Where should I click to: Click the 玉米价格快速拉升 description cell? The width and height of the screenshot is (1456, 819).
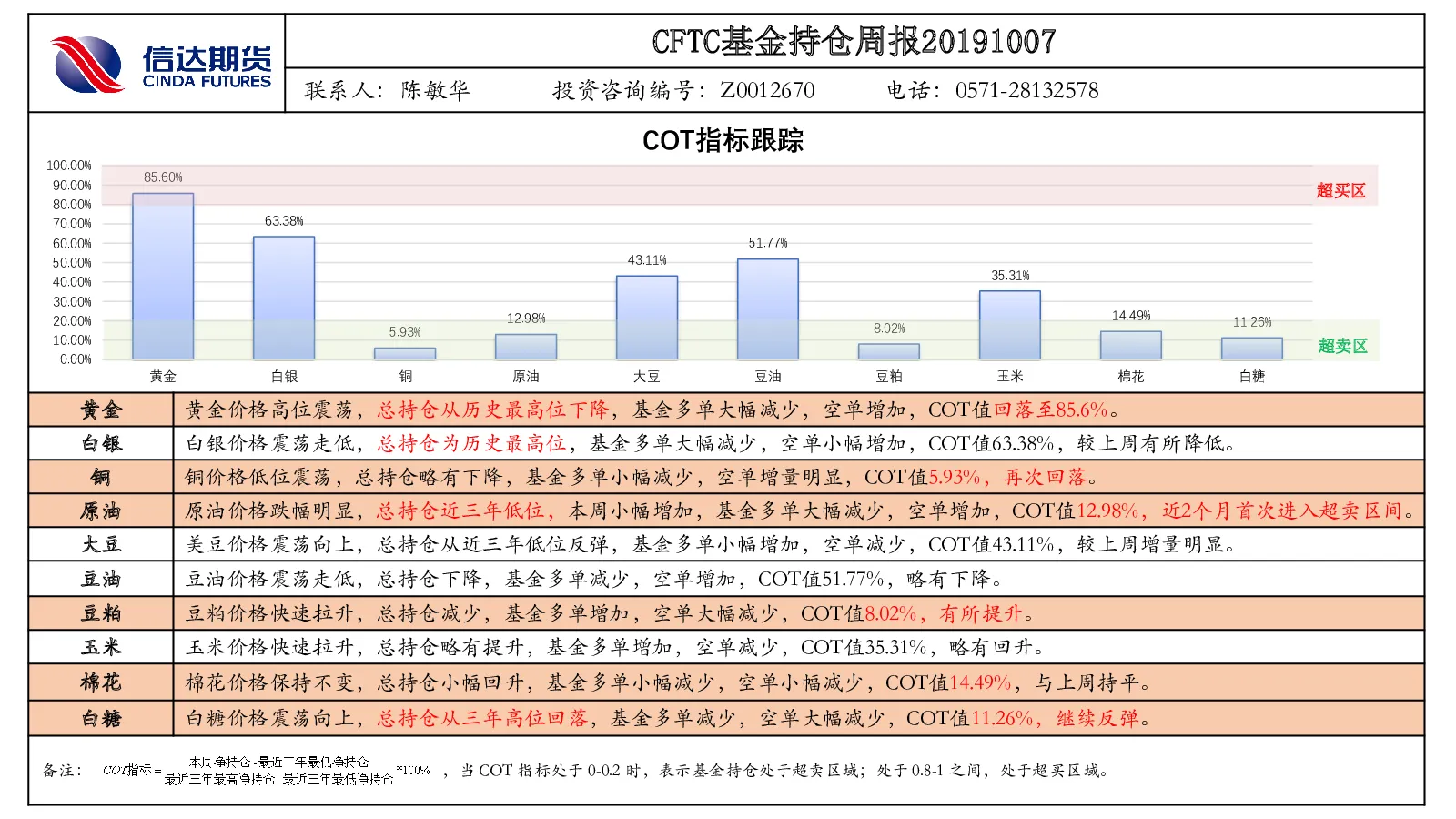click(x=799, y=647)
